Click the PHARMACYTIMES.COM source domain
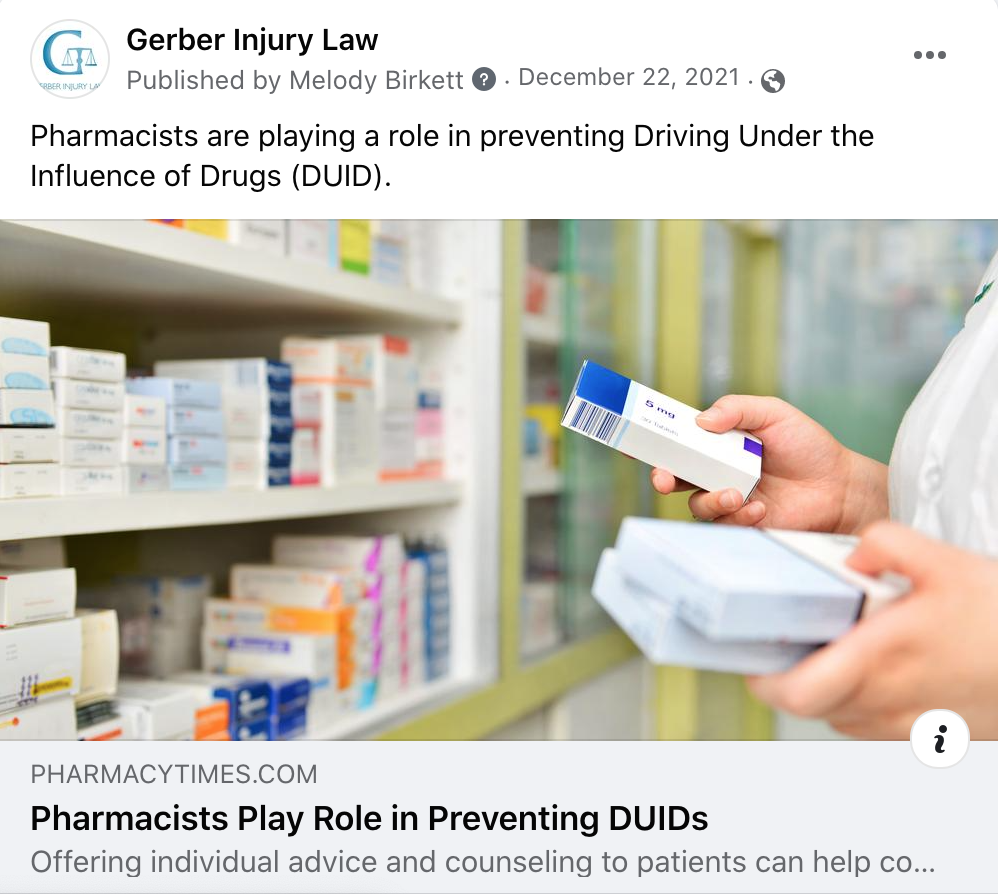 (174, 774)
